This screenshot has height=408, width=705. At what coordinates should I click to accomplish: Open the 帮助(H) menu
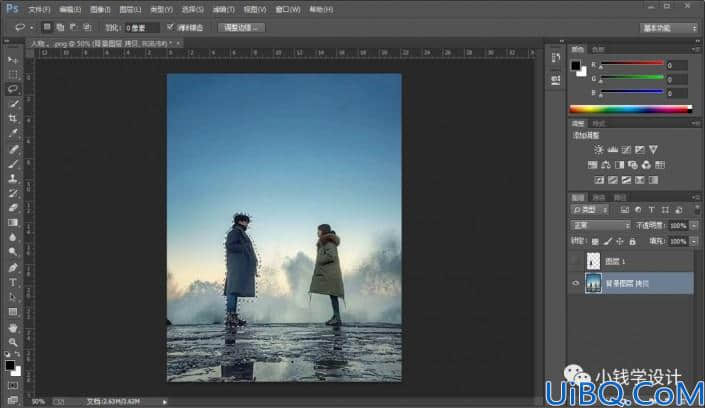point(321,9)
